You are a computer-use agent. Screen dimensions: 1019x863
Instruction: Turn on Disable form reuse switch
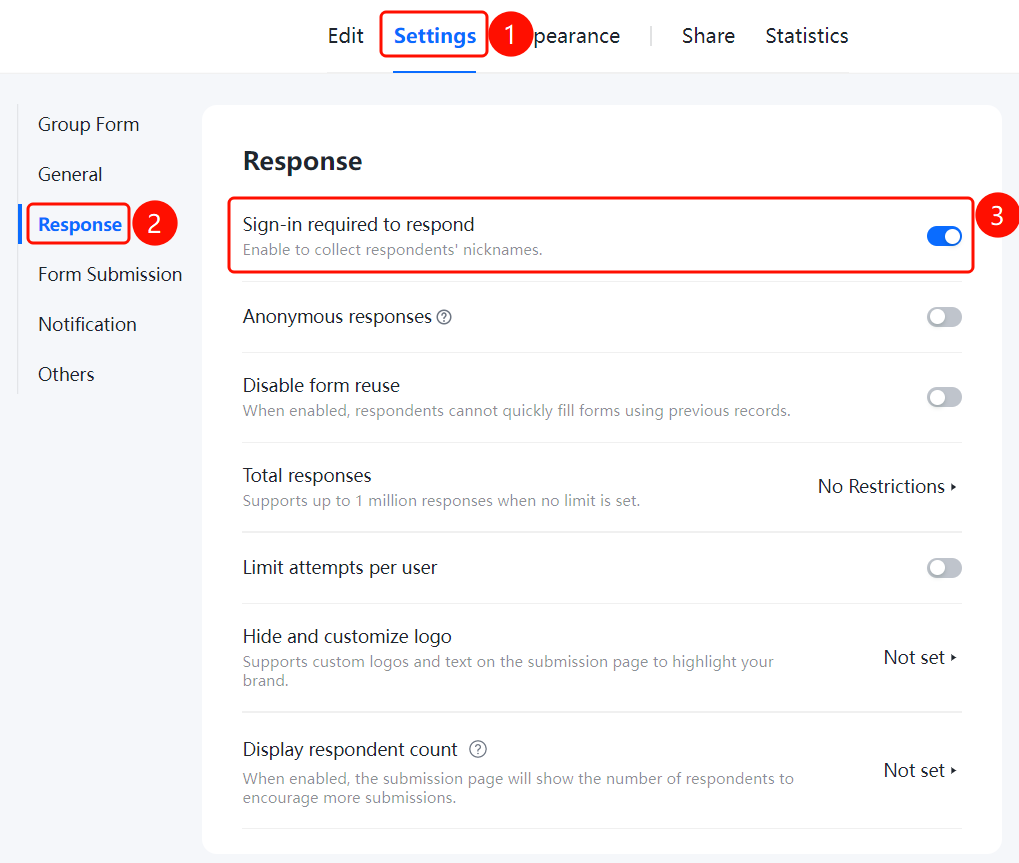(x=944, y=397)
